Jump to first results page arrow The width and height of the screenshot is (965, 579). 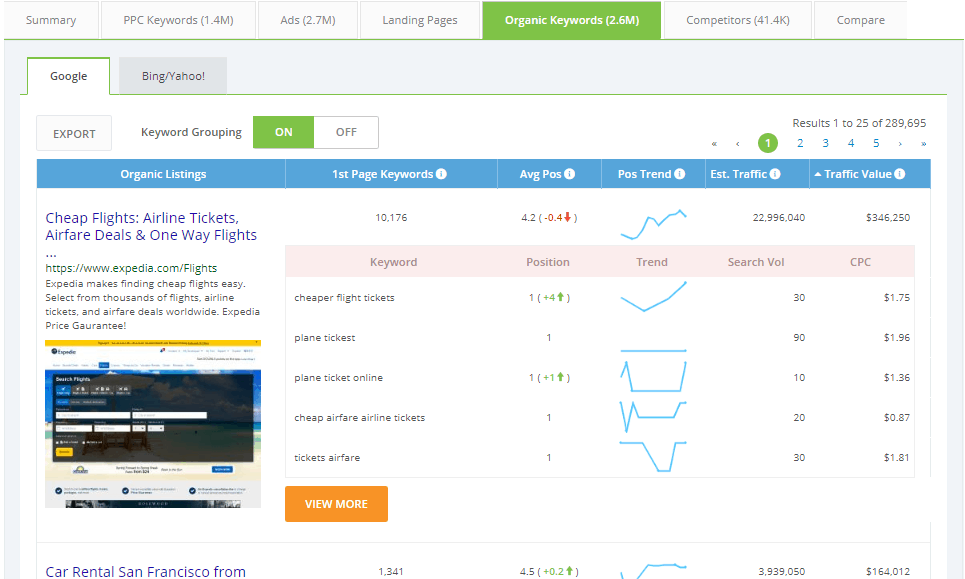coord(714,144)
